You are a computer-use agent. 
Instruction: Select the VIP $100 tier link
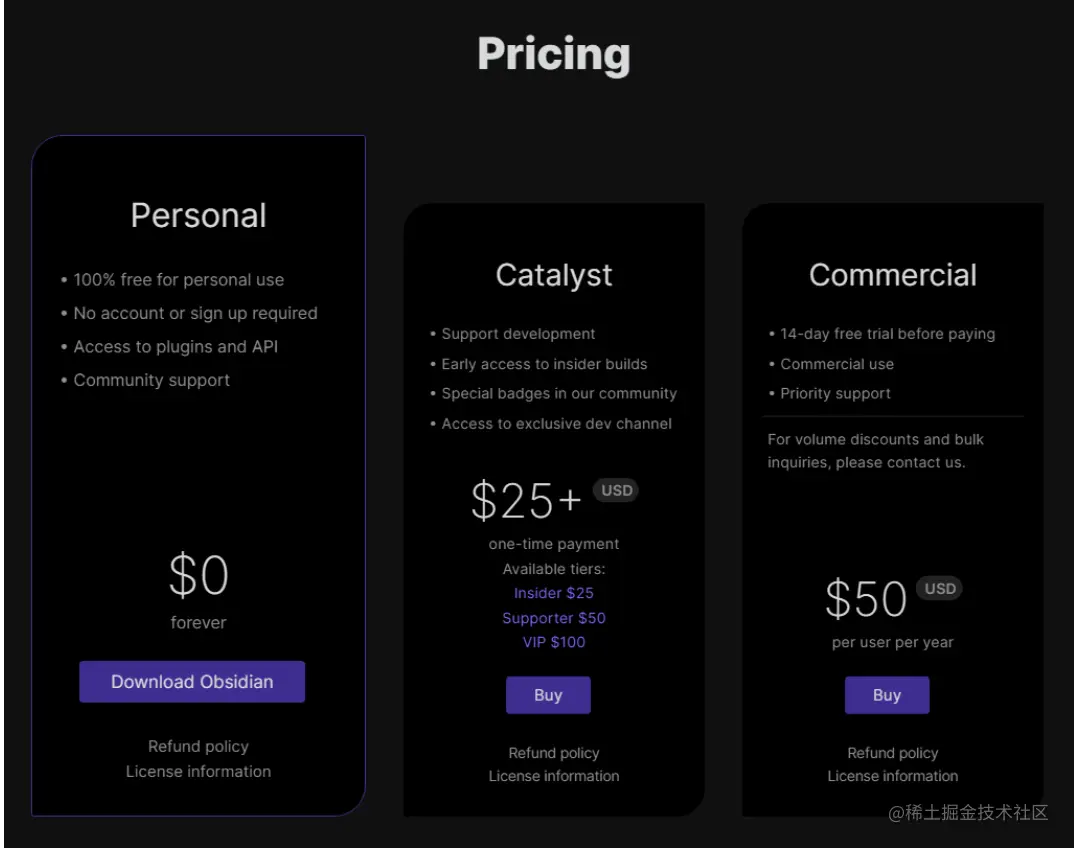click(554, 642)
